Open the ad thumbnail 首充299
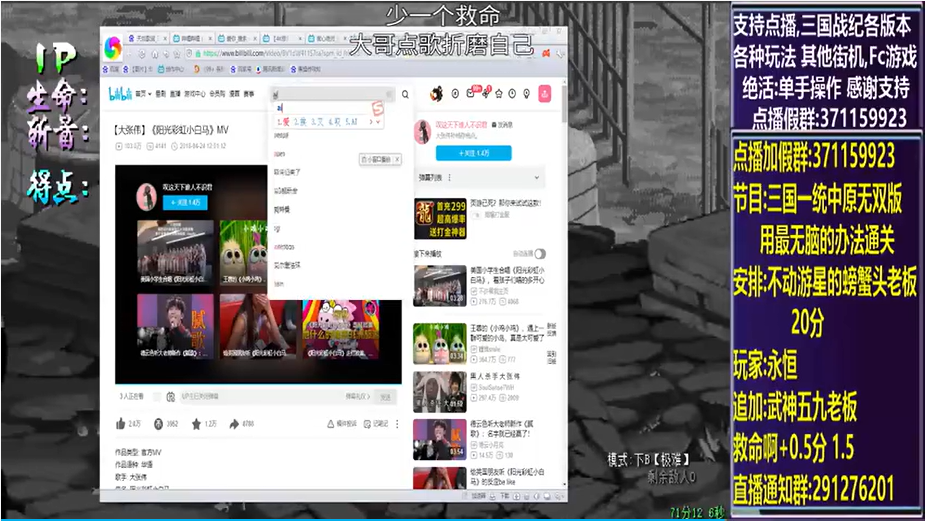The width and height of the screenshot is (925, 521). 440,218
